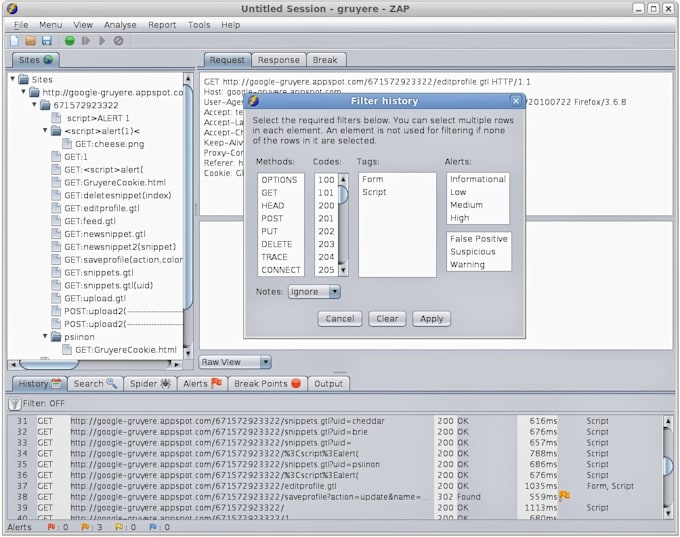This screenshot has height=537, width=680.
Task: Click the Save Session floppy disk icon
Action: point(46,41)
